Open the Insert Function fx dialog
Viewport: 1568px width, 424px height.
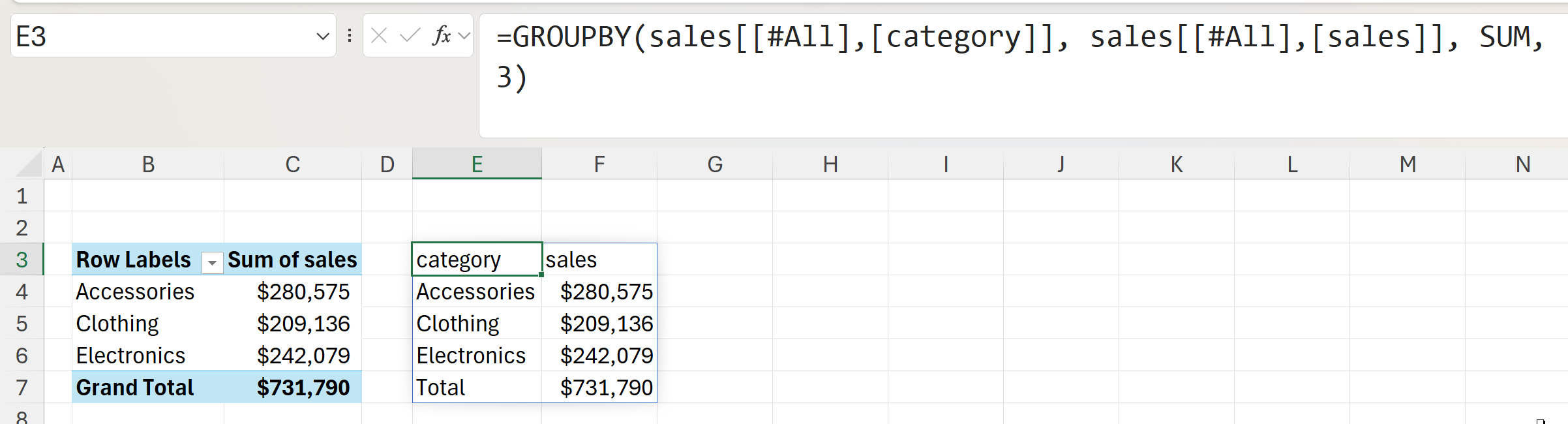click(442, 36)
